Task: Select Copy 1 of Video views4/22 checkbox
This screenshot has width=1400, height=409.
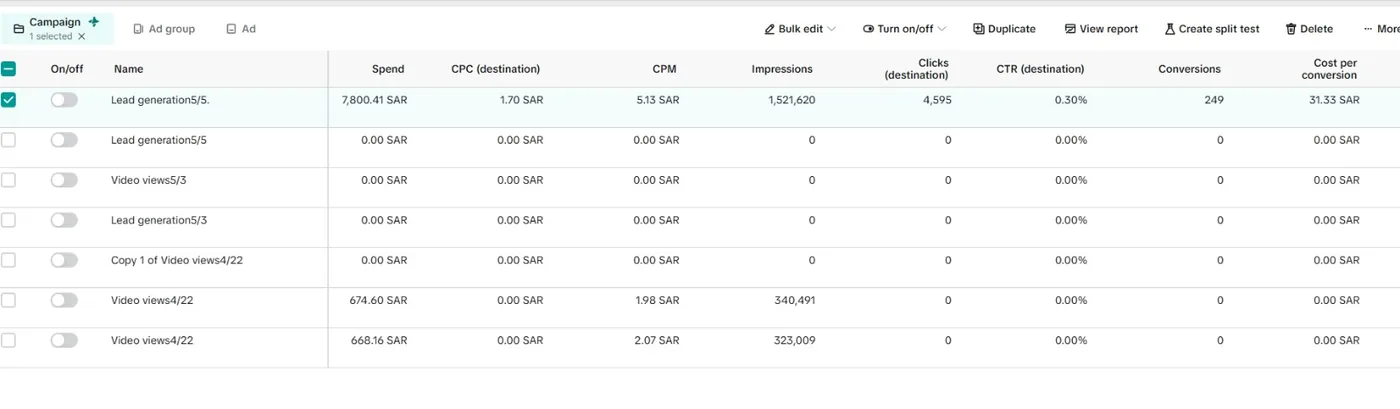Action: [8, 260]
